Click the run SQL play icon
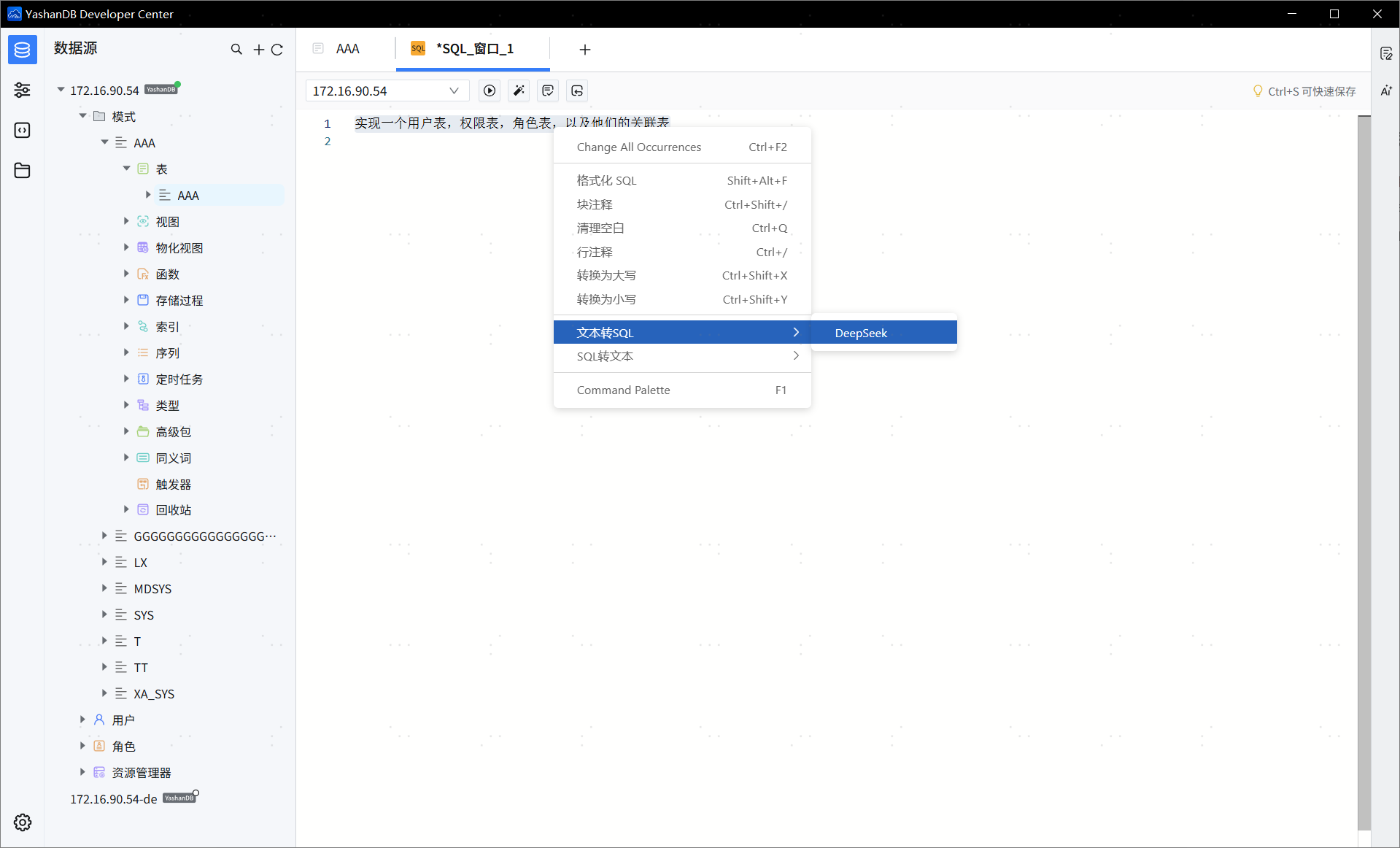This screenshot has height=848, width=1400. [x=490, y=90]
